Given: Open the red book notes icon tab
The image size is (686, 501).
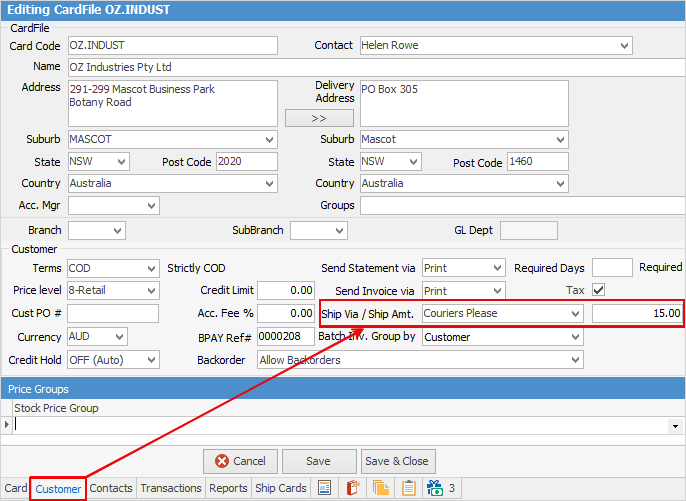Looking at the screenshot, I should coord(353,487).
